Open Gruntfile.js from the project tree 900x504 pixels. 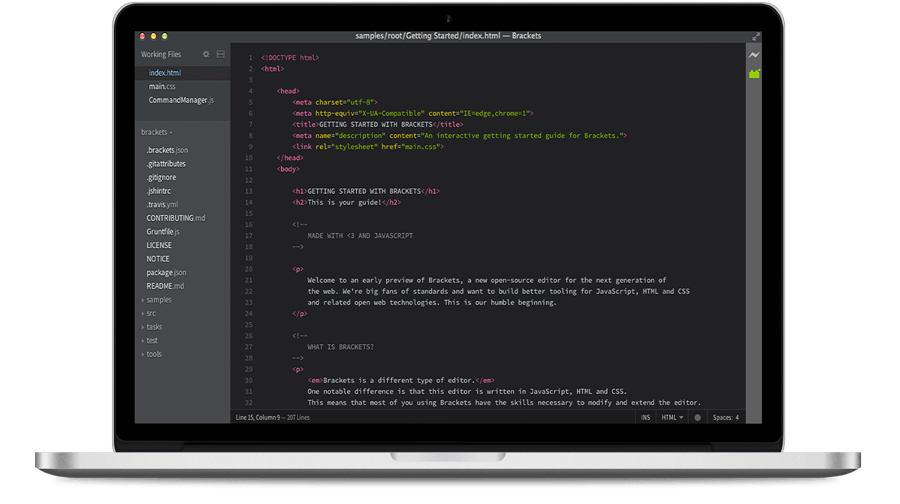coord(163,231)
